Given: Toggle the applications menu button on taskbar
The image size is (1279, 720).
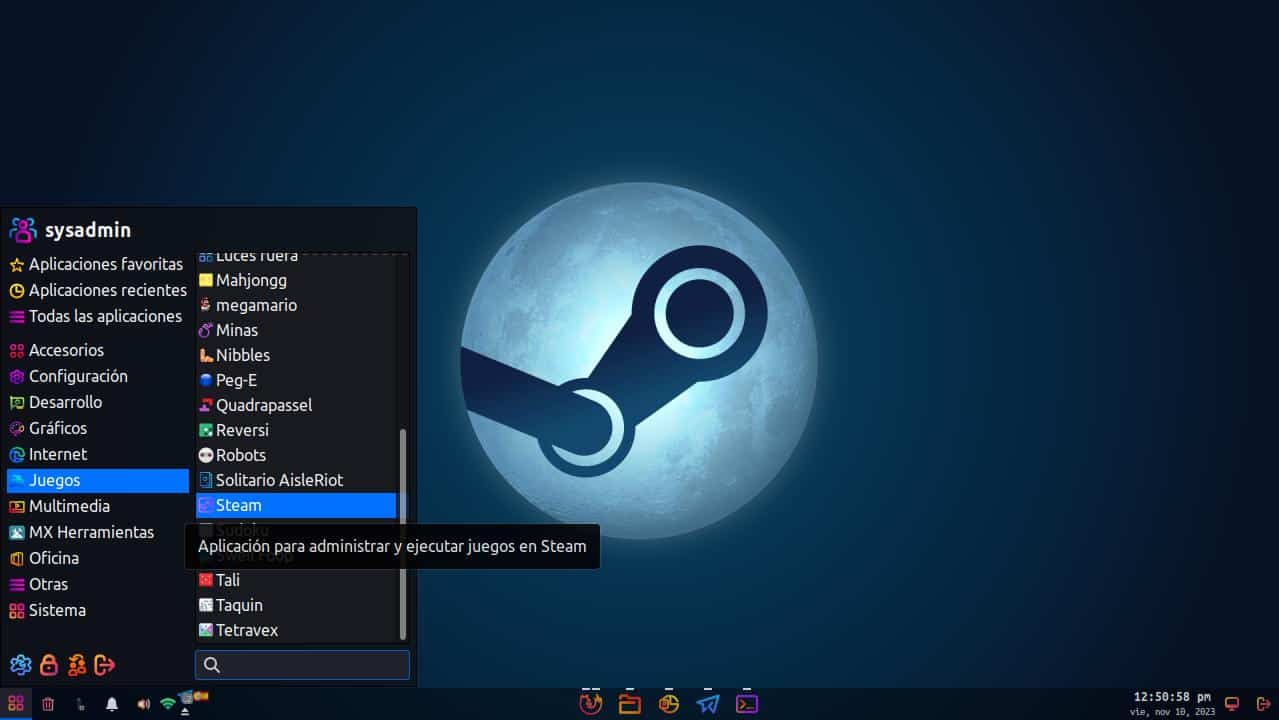Looking at the screenshot, I should pyautogui.click(x=16, y=704).
